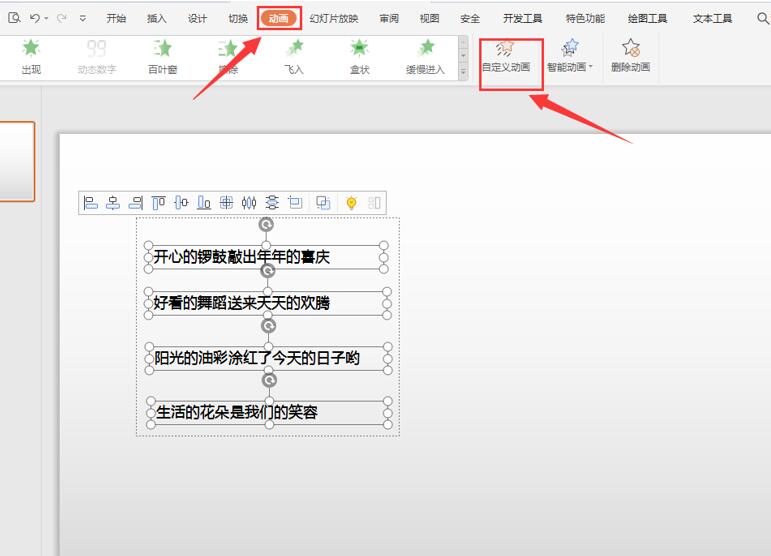Align selected objects to the top
This screenshot has height=556, width=771.
click(158, 203)
